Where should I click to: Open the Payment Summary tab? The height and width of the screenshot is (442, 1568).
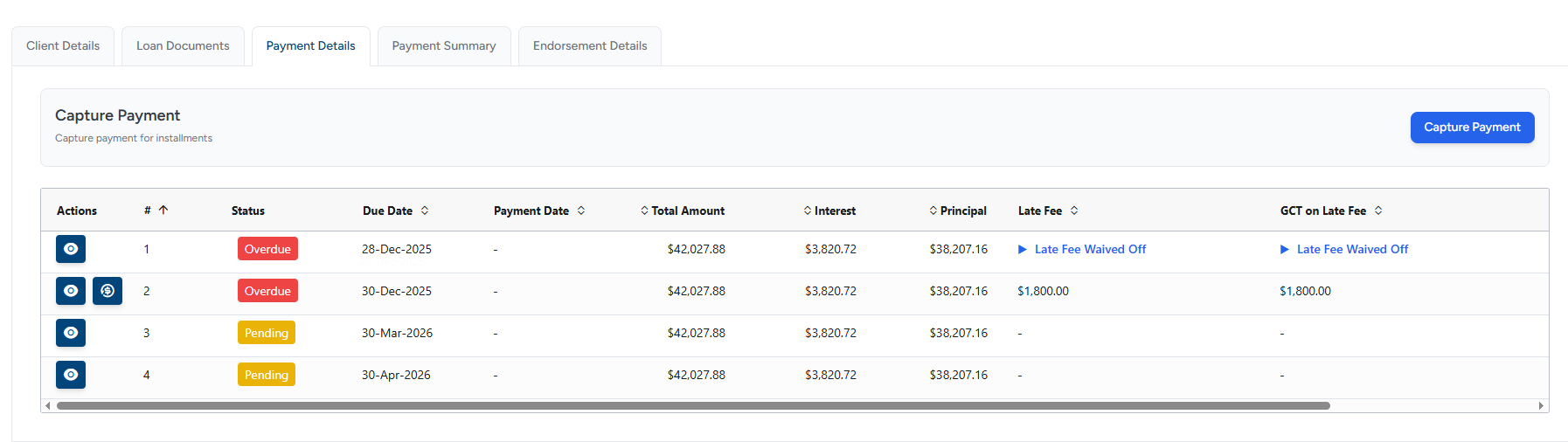[x=444, y=46]
